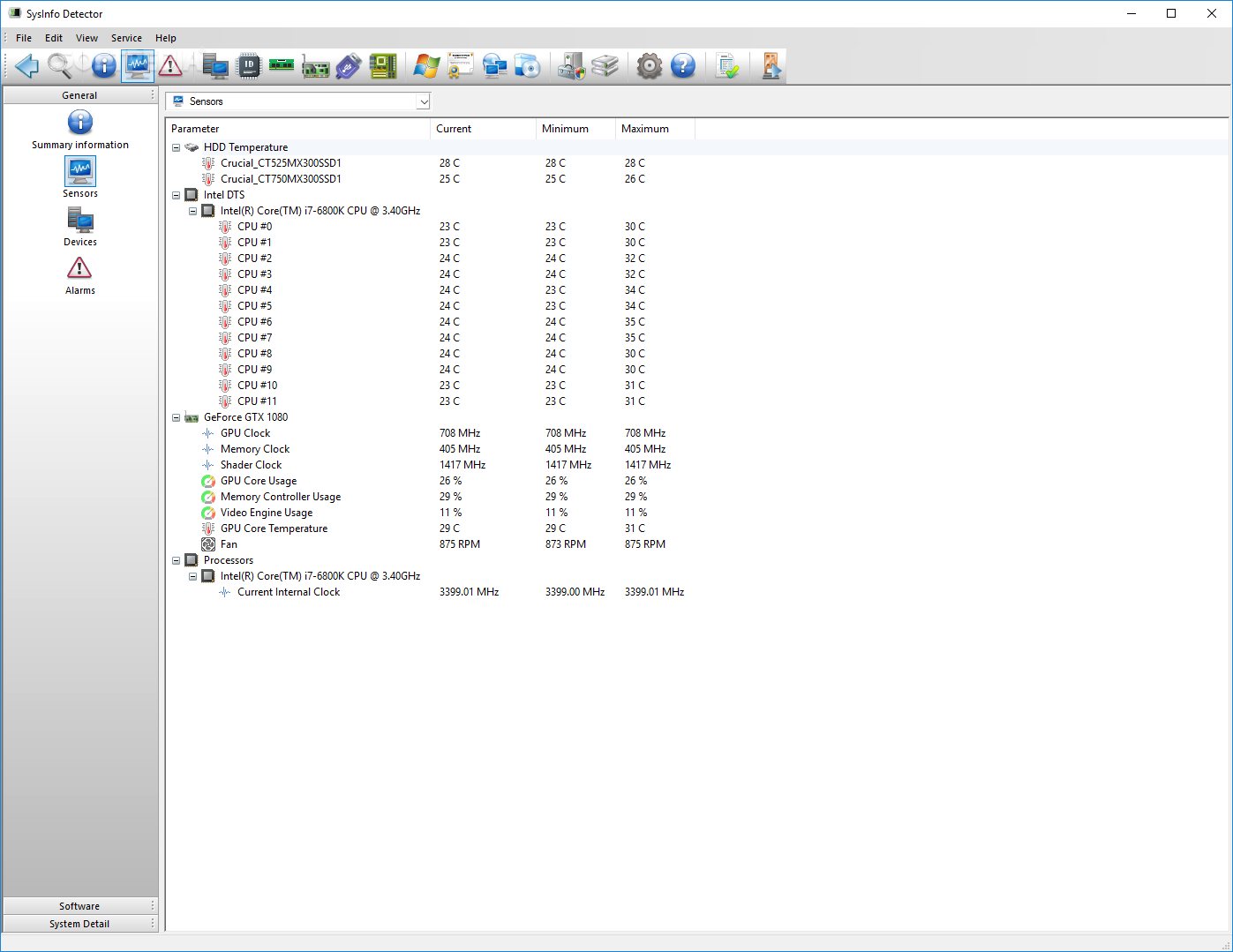Open the expansion card toolbar icon

point(315,66)
